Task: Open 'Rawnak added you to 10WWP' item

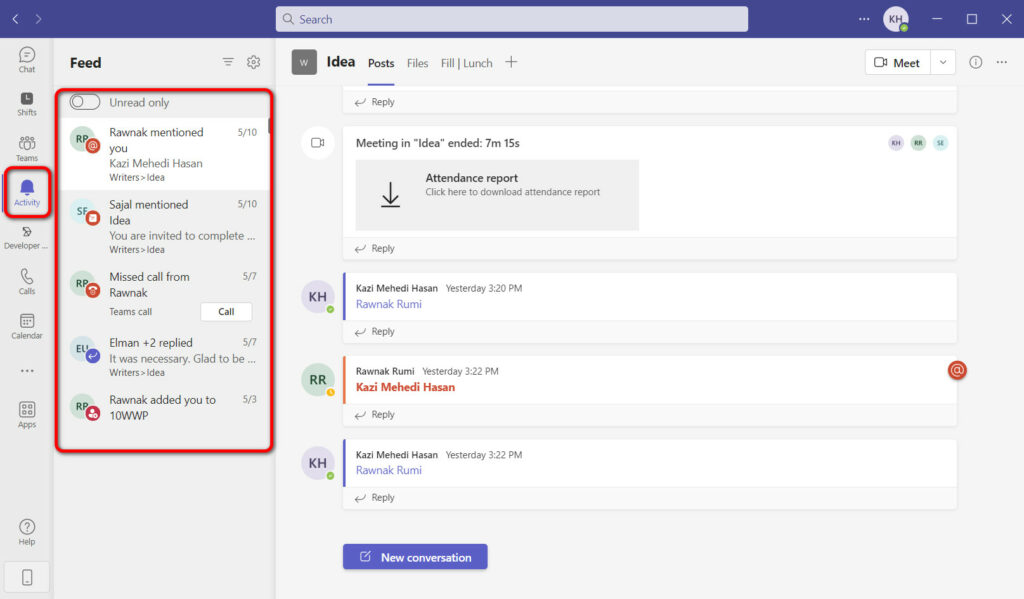Action: pos(164,407)
